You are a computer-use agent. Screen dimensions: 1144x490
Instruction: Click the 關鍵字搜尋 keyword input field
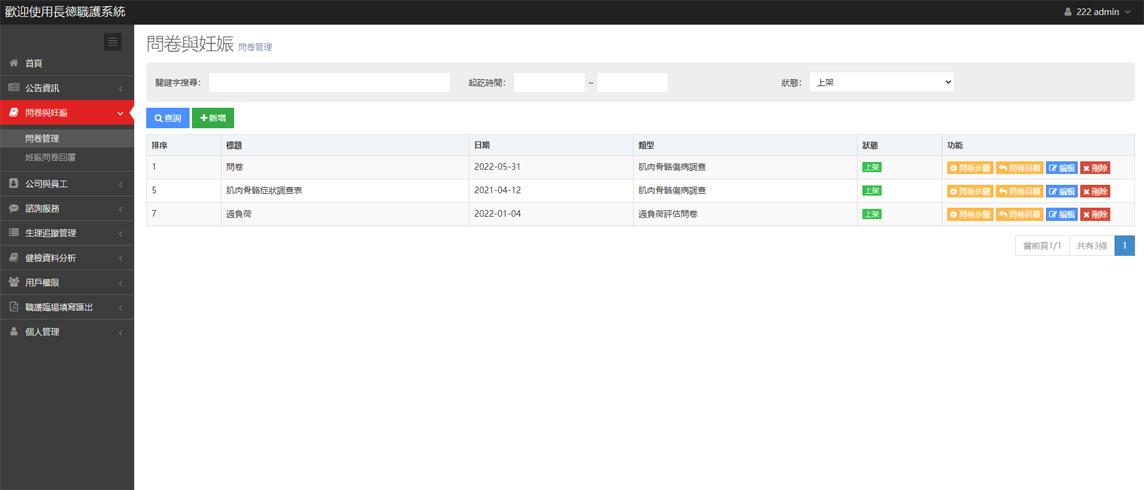[x=329, y=82]
